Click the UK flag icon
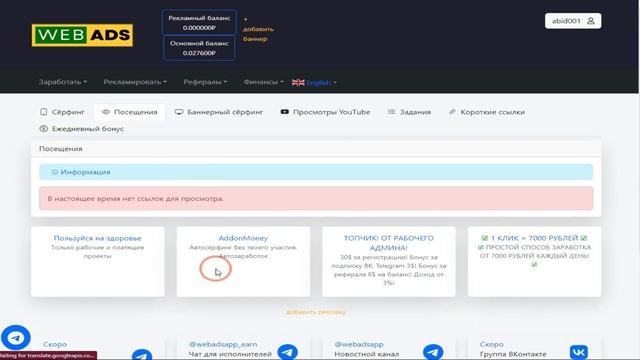The height and width of the screenshot is (360, 640). [298, 82]
